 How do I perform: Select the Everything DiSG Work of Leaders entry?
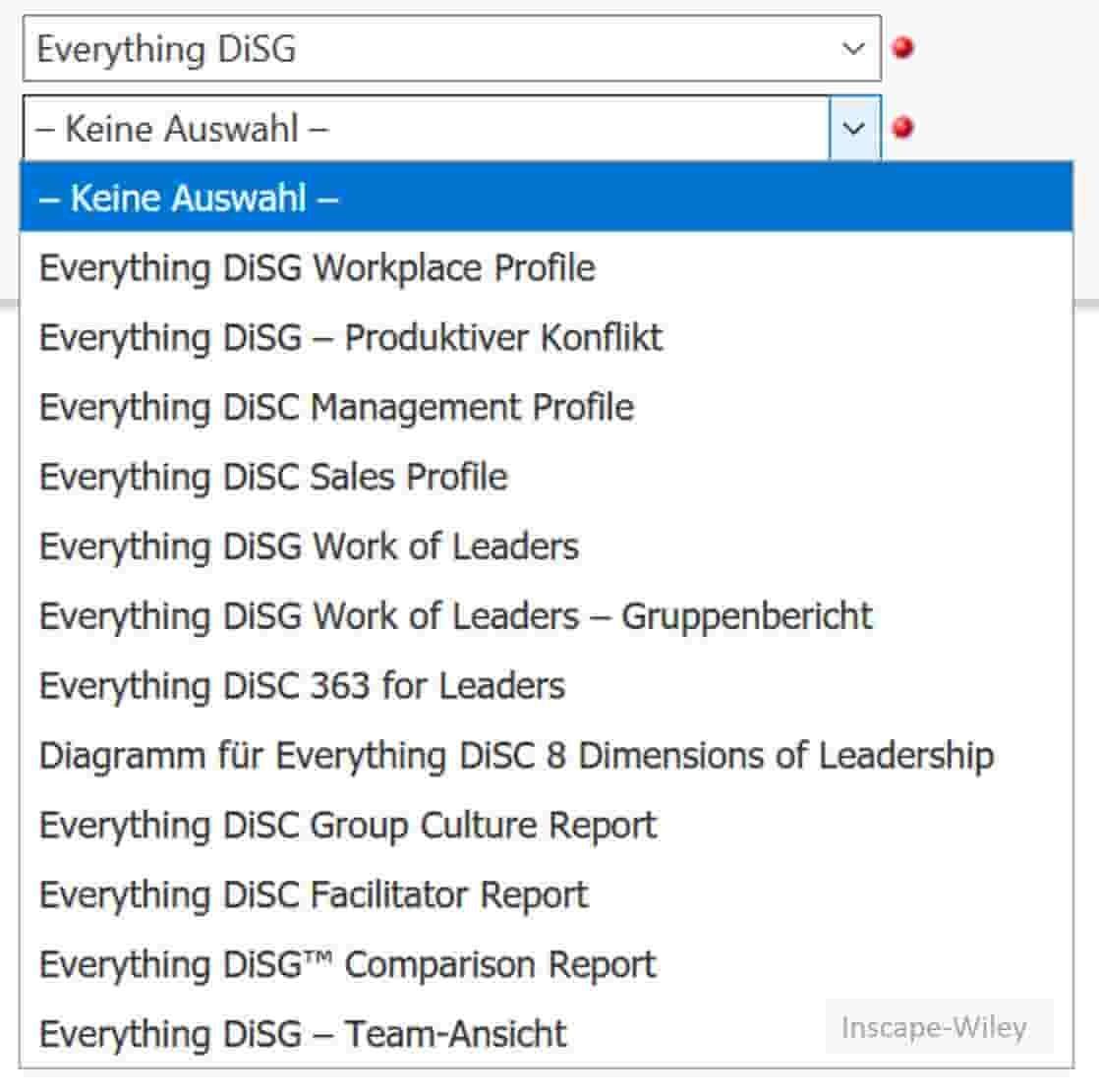[309, 546]
